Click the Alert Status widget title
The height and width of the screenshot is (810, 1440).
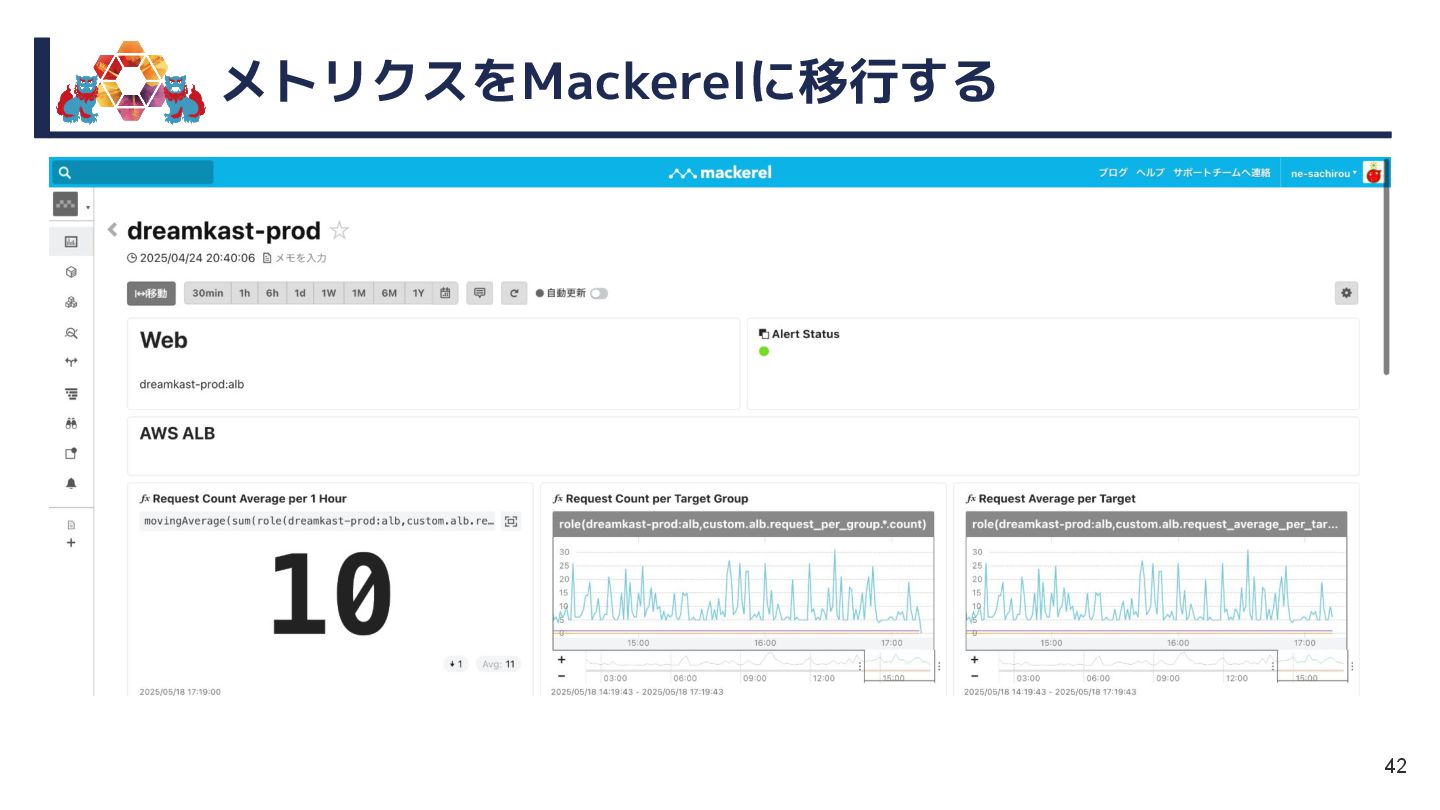(x=806, y=334)
